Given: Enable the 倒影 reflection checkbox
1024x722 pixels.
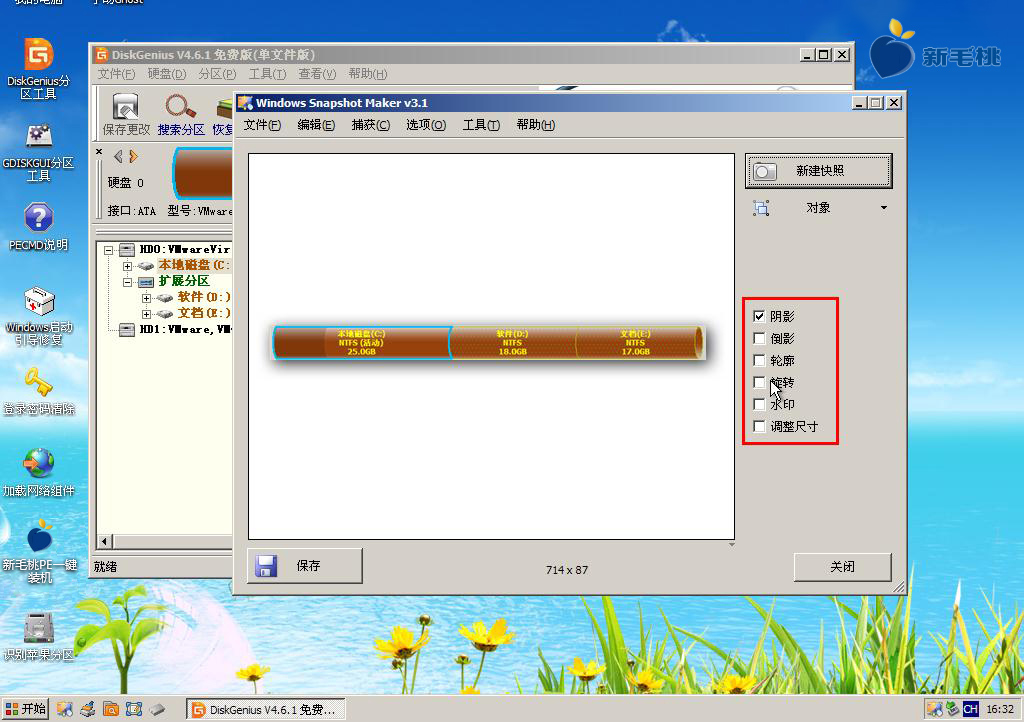Looking at the screenshot, I should point(759,338).
